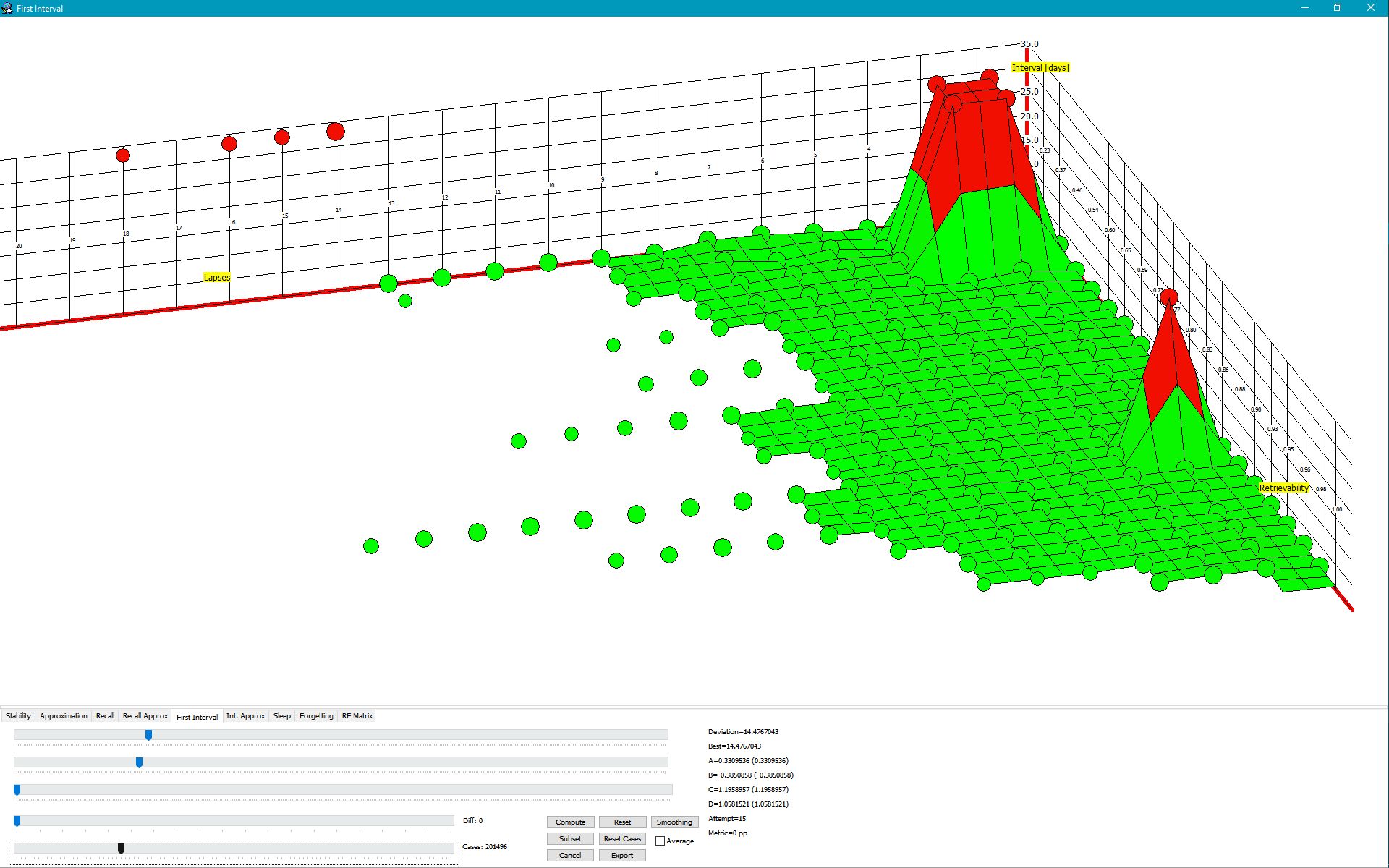Image resolution: width=1389 pixels, height=868 pixels.
Task: Restore down the First Interval window
Action: pos(1337,8)
